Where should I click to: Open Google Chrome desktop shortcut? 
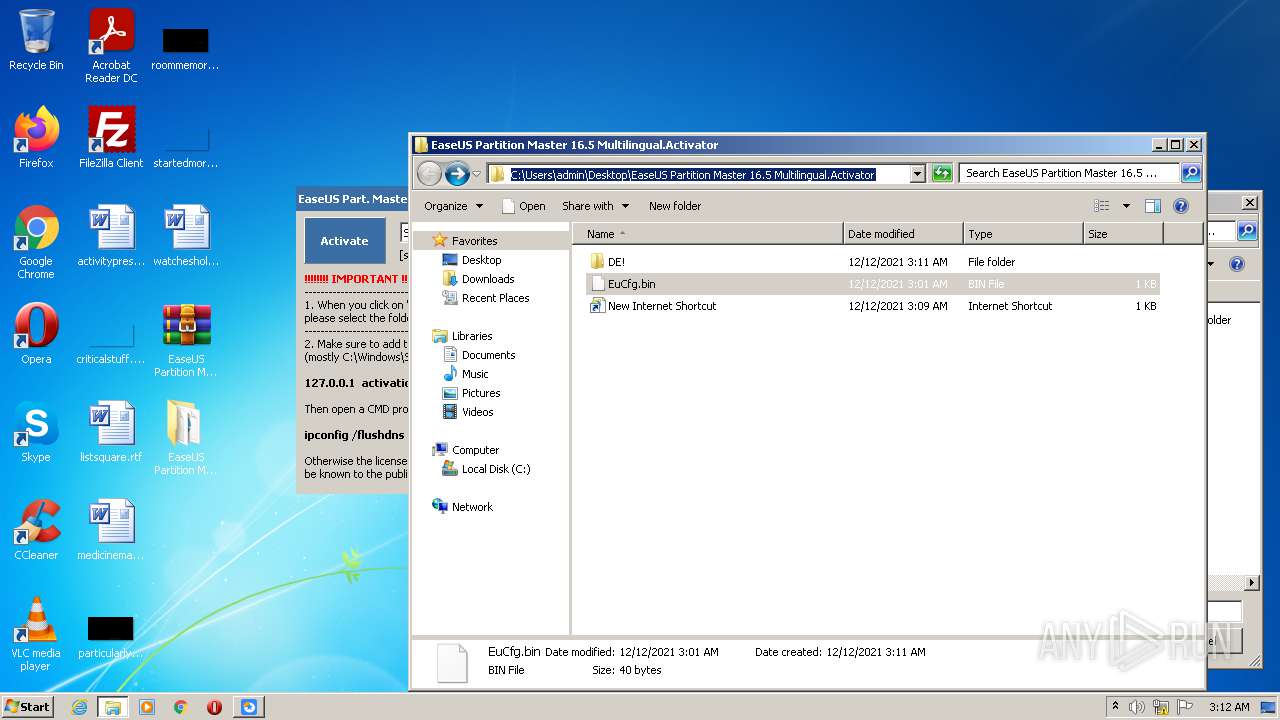pos(36,241)
